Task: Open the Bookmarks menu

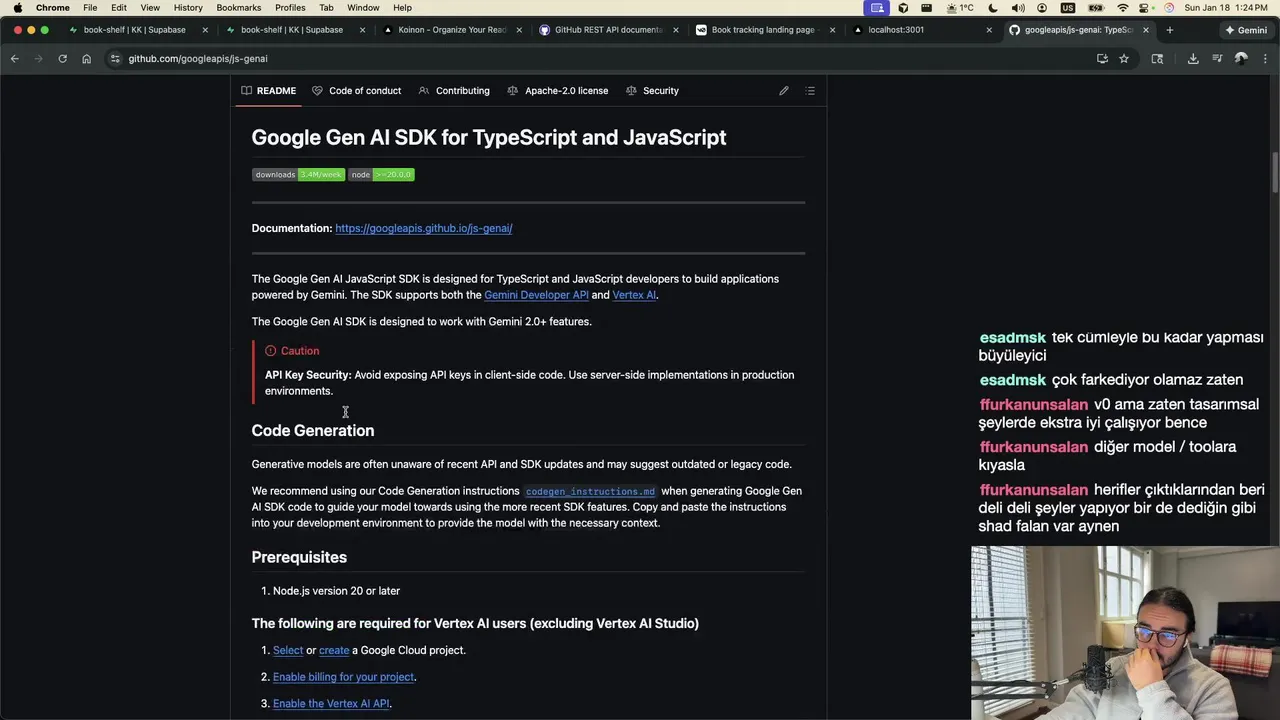Action: (x=239, y=7)
